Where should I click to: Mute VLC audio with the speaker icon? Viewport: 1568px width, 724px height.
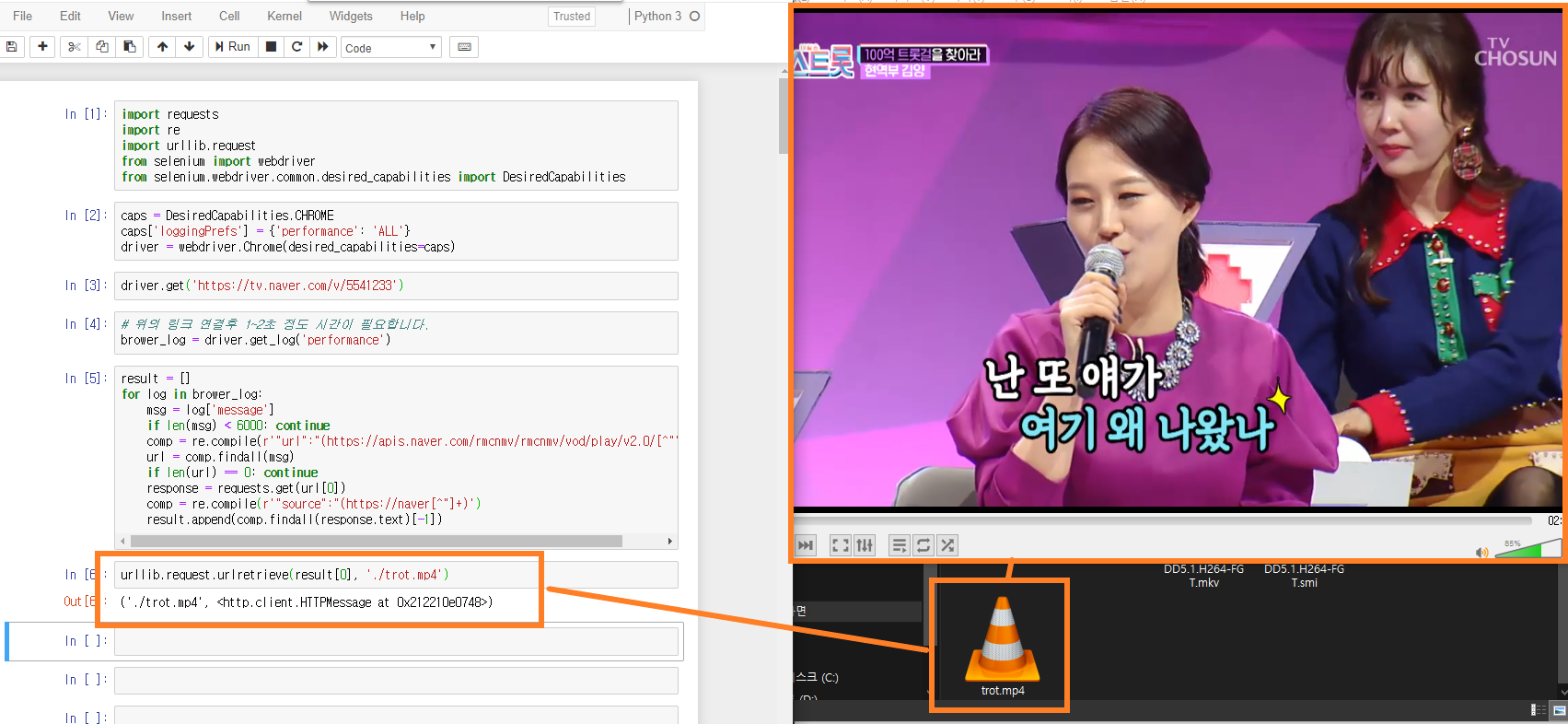pyautogui.click(x=1481, y=552)
